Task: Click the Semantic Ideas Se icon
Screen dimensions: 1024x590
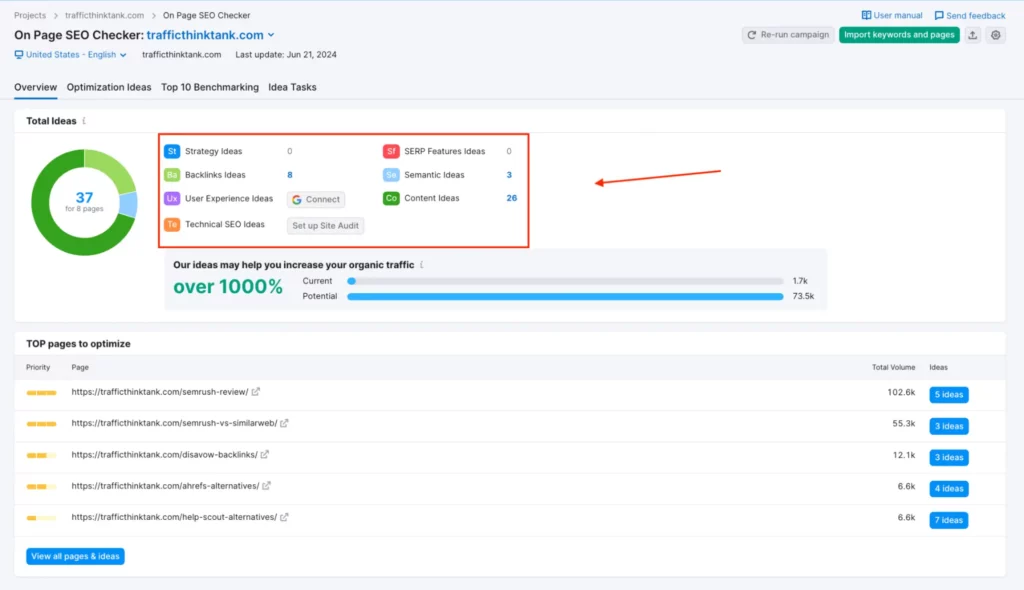Action: pyautogui.click(x=390, y=174)
